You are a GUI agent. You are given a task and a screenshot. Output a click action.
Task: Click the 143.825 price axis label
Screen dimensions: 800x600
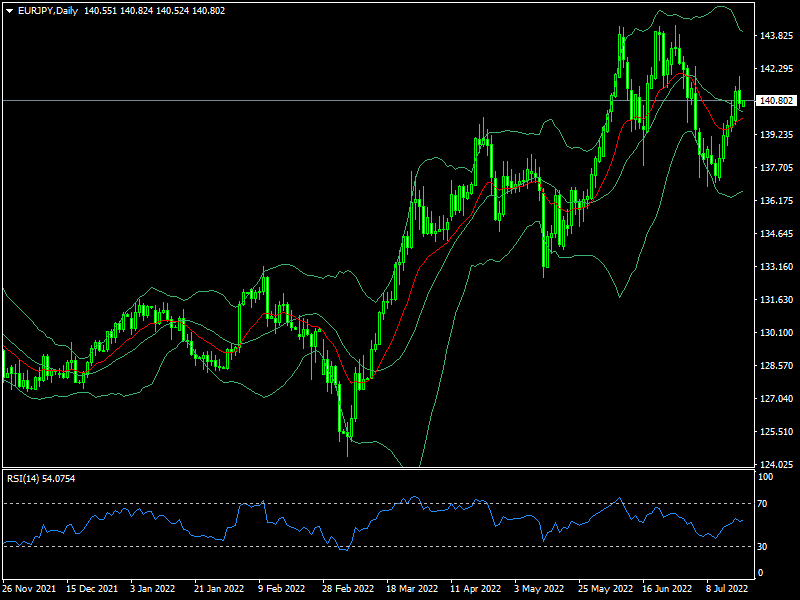(x=777, y=36)
